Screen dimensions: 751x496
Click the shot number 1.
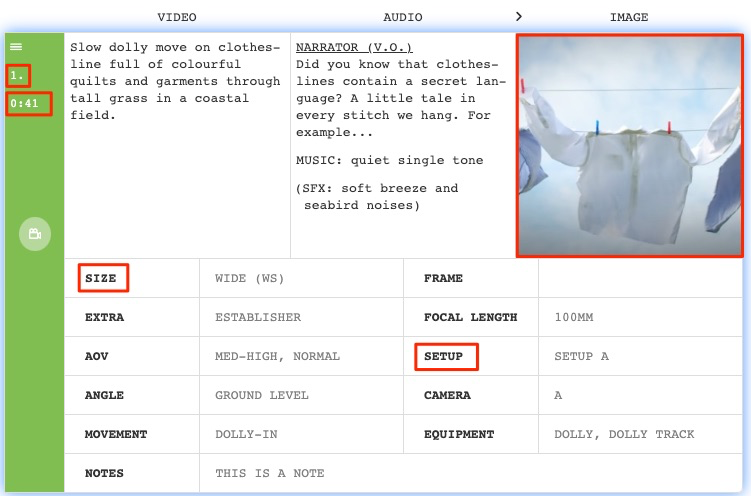click(17, 75)
